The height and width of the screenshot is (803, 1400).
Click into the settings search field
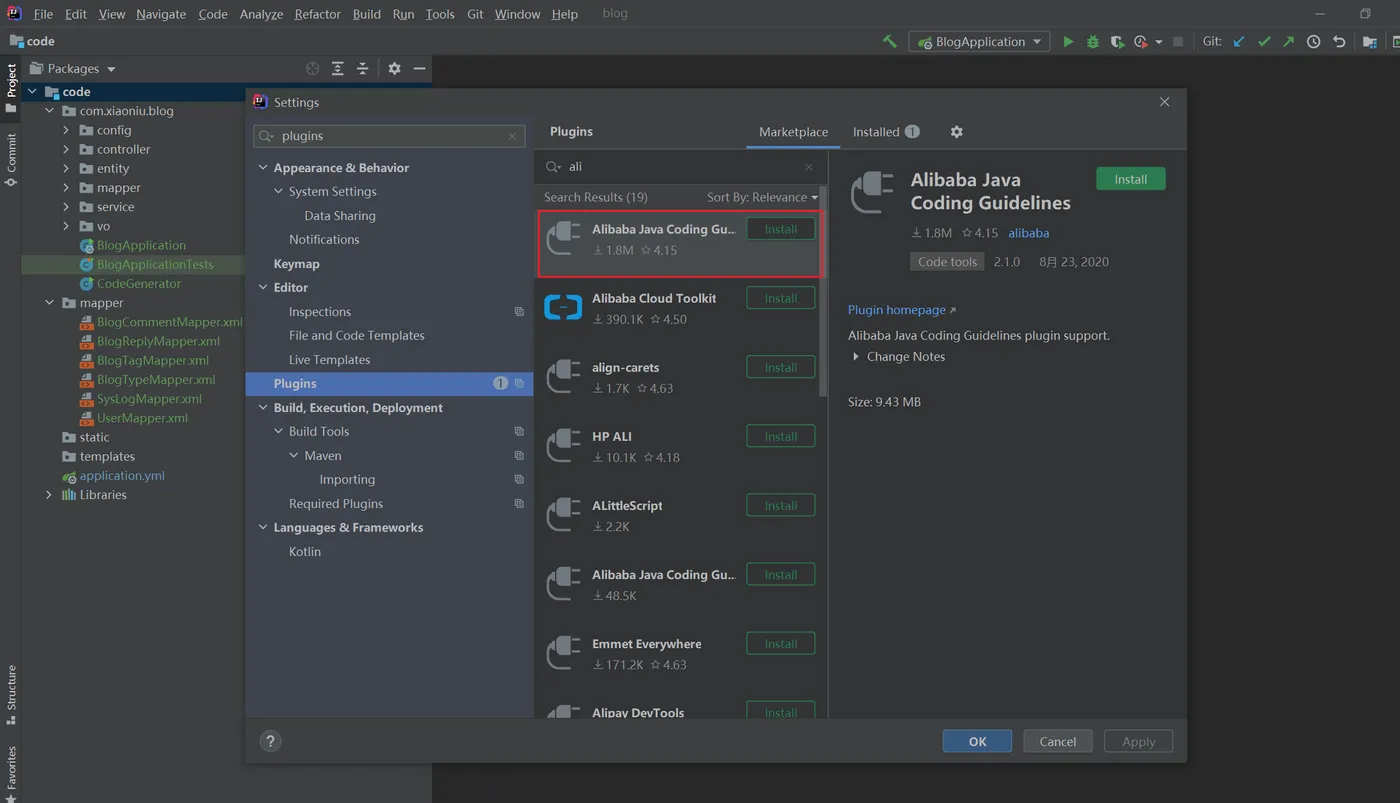[390, 136]
